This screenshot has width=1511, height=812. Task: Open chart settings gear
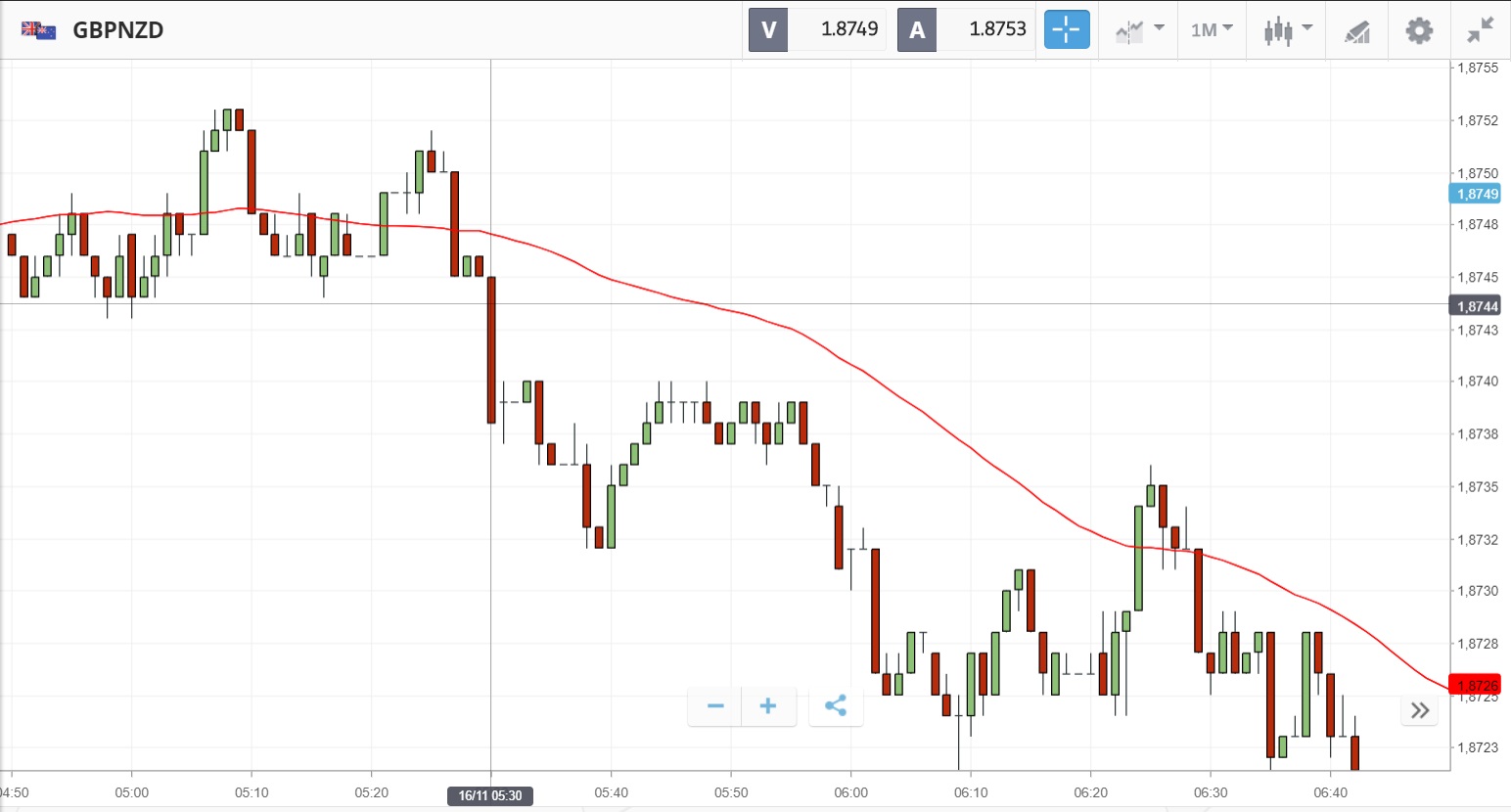tap(1419, 29)
